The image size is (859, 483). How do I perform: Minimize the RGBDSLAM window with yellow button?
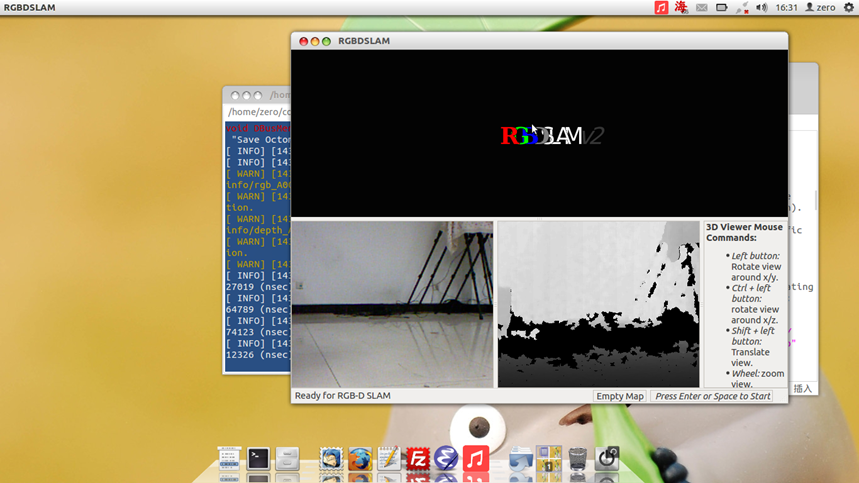(x=315, y=41)
